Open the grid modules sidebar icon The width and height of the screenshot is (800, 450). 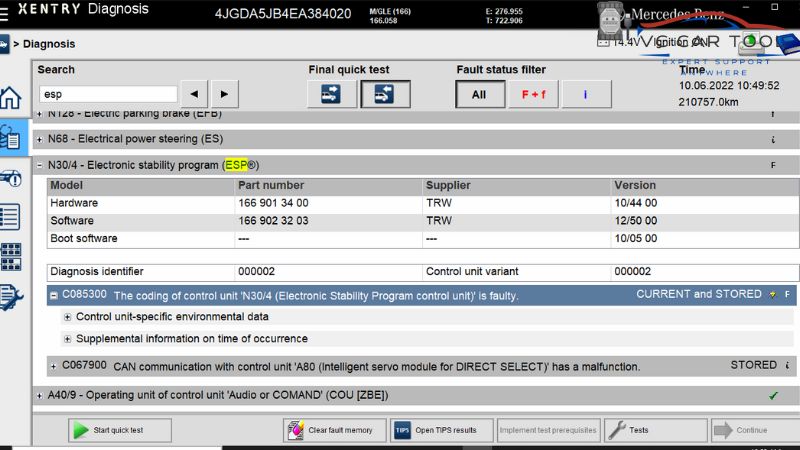point(10,255)
